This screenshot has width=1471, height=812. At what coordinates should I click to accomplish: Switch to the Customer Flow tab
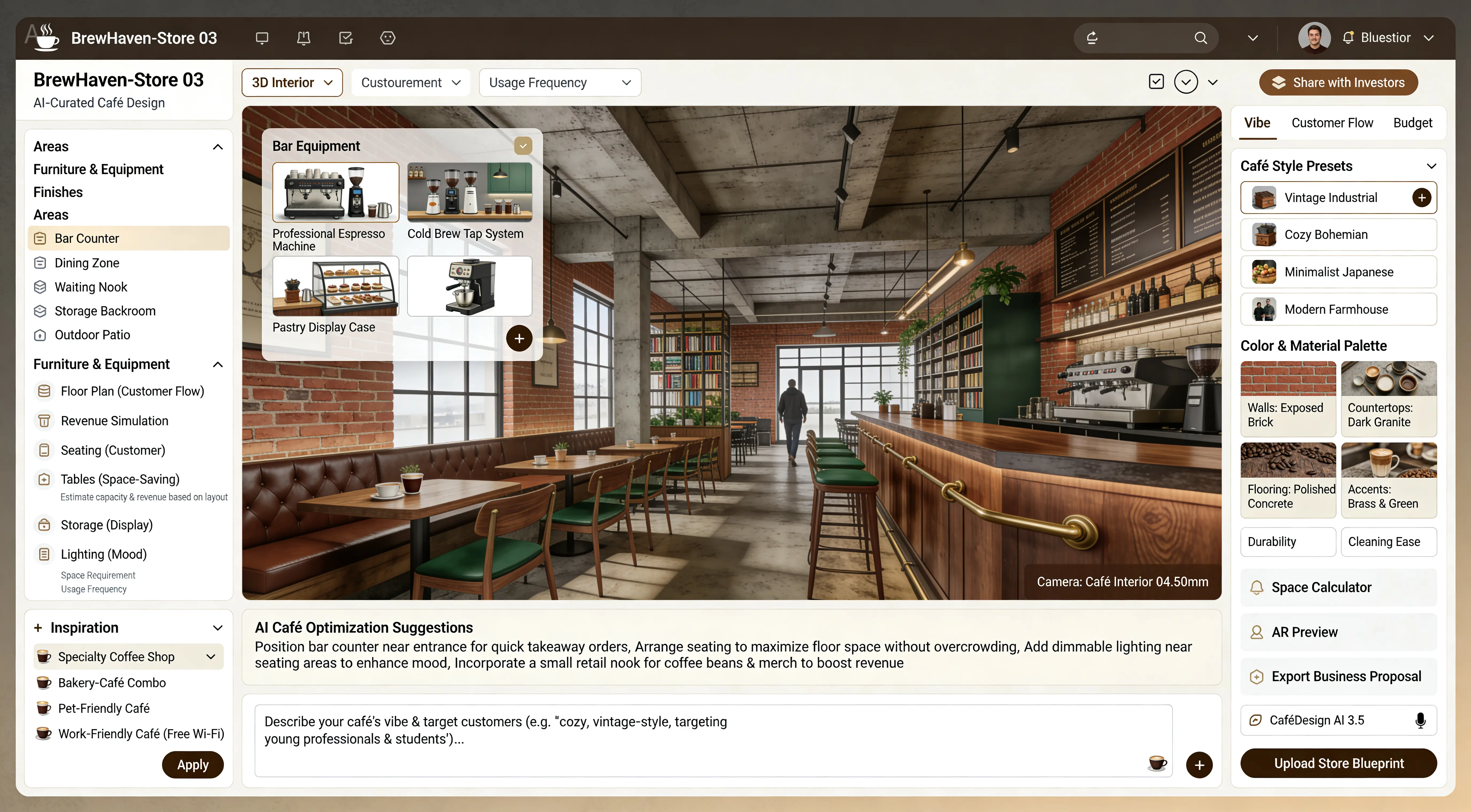(1333, 122)
